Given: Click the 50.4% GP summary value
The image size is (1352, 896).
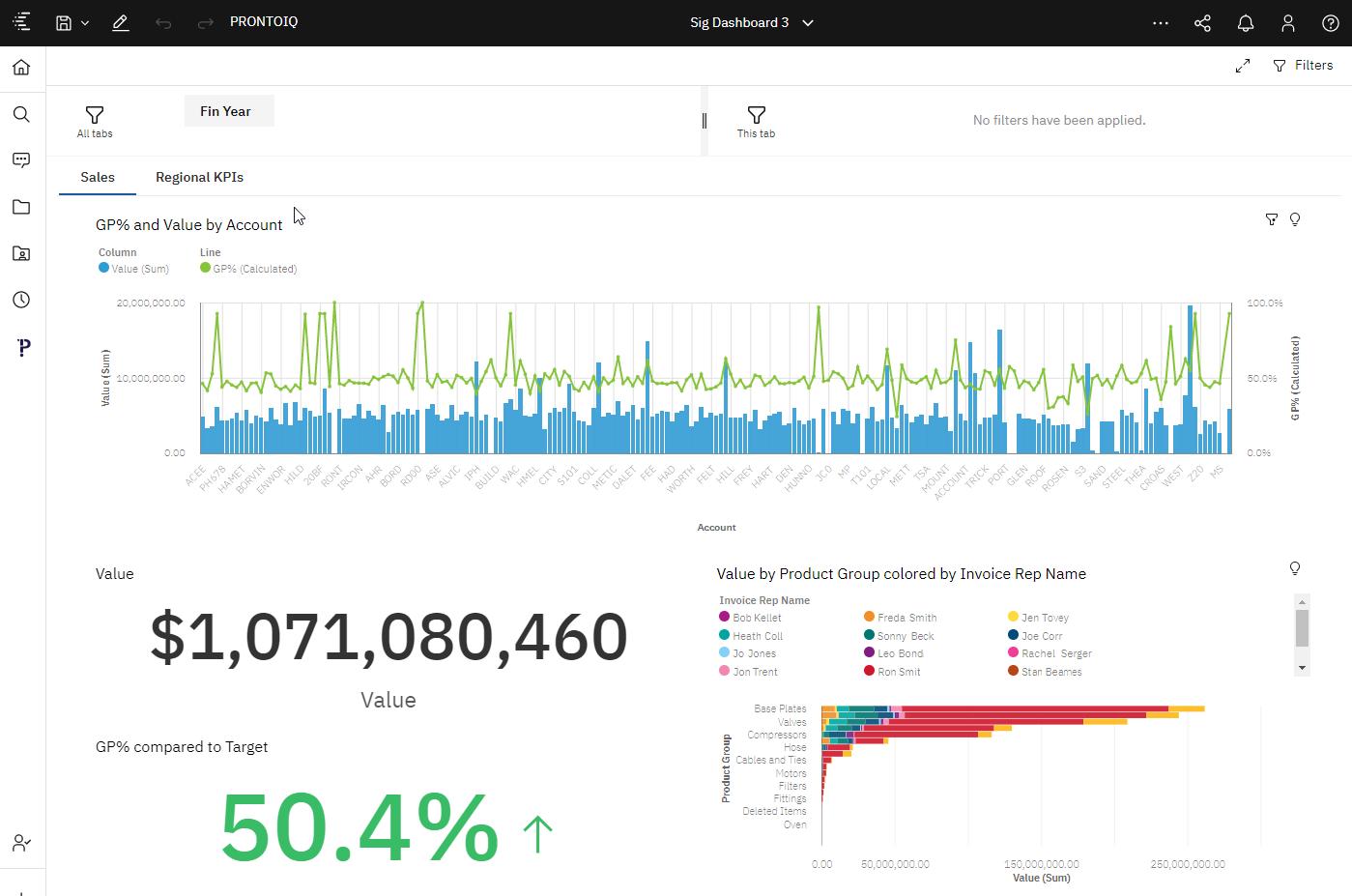Looking at the screenshot, I should click(360, 827).
